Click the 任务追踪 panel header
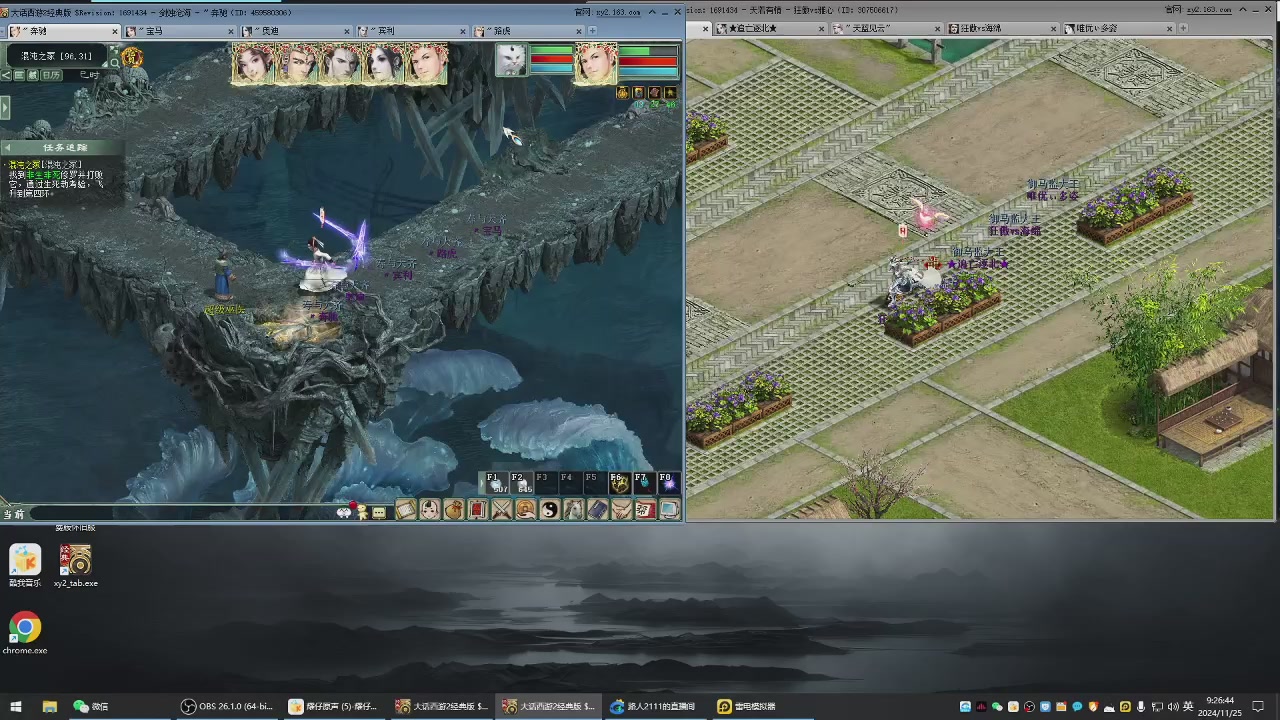1280x720 pixels. click(65, 147)
